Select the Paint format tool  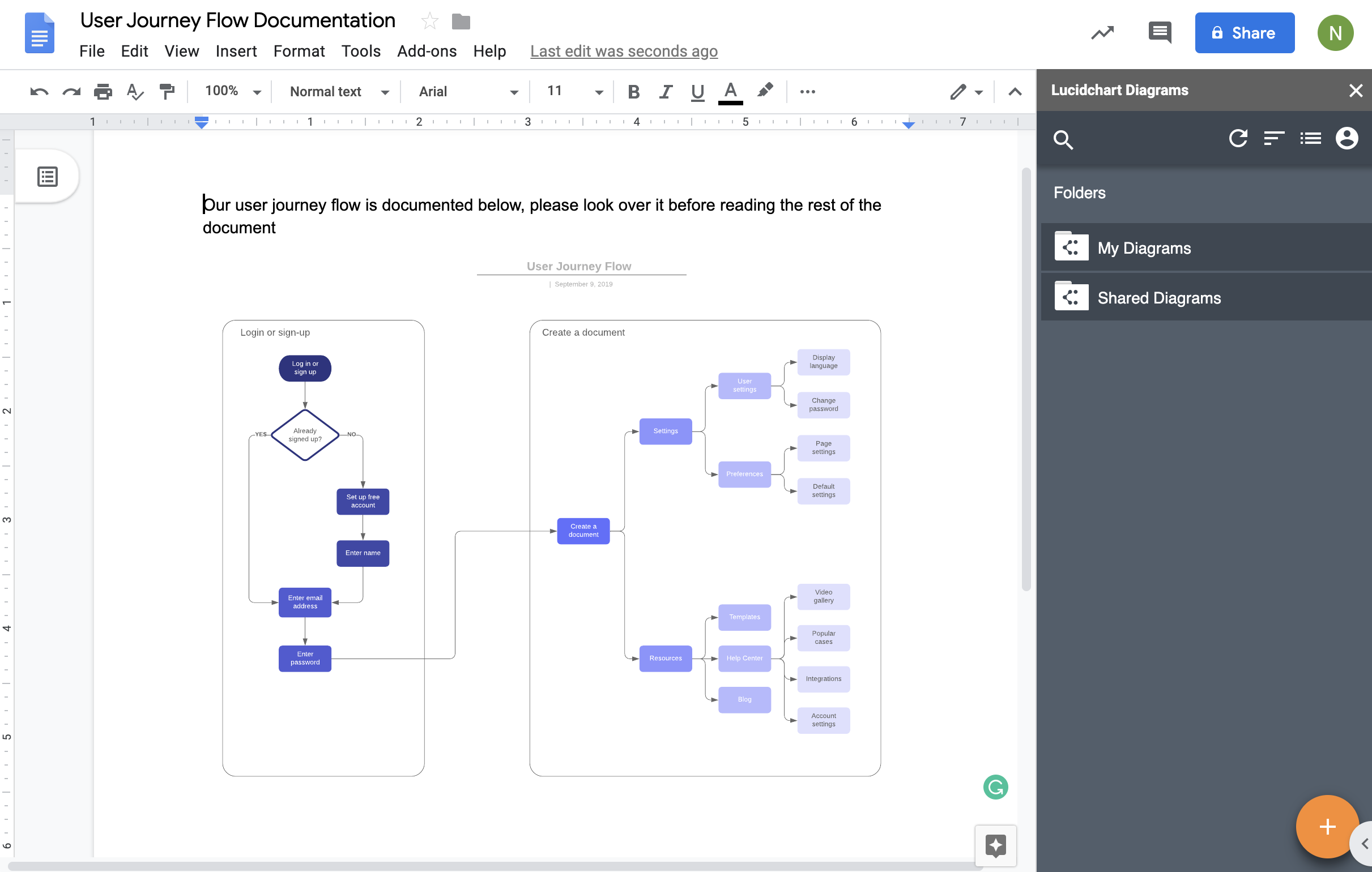(x=167, y=91)
